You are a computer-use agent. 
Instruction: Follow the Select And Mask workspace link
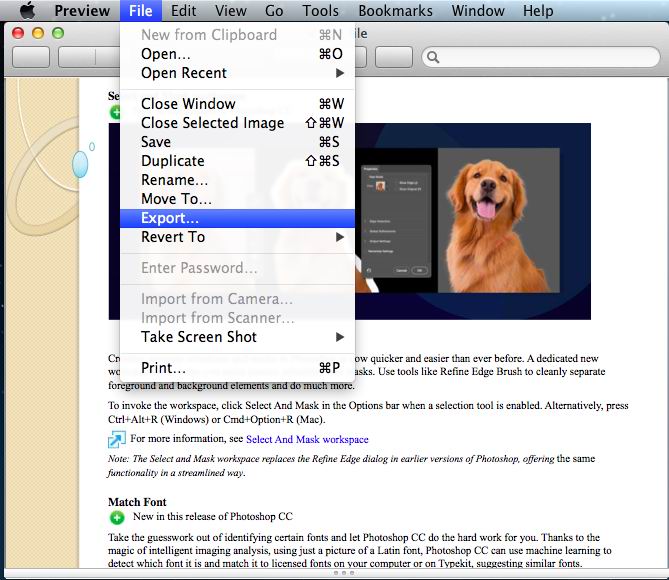(x=307, y=439)
